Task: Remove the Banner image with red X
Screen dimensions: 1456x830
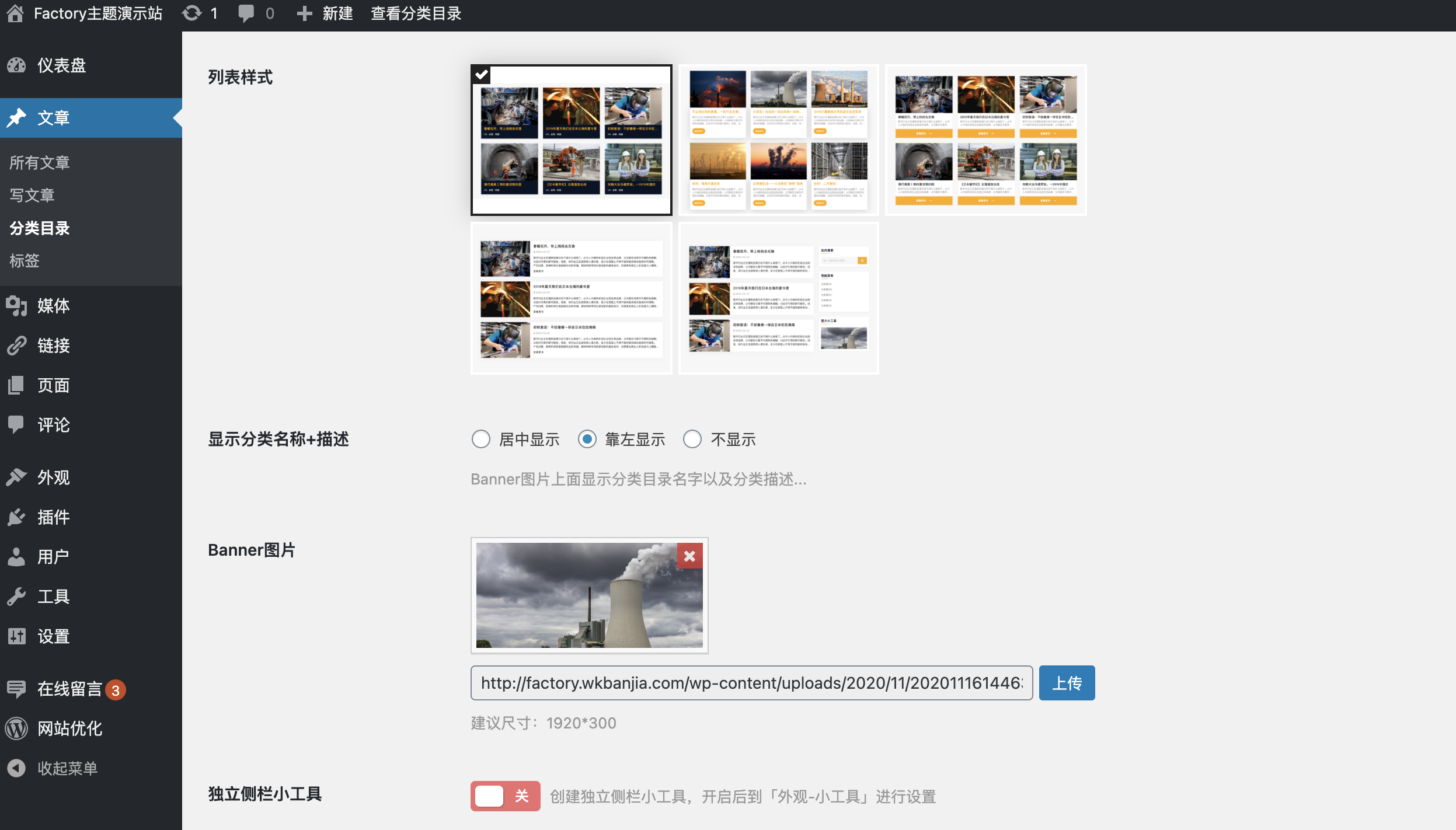Action: [689, 556]
